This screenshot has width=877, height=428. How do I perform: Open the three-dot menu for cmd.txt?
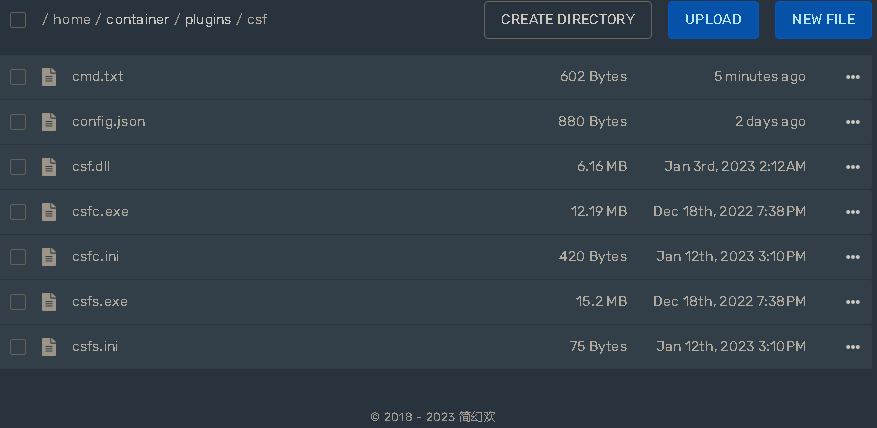coord(852,77)
